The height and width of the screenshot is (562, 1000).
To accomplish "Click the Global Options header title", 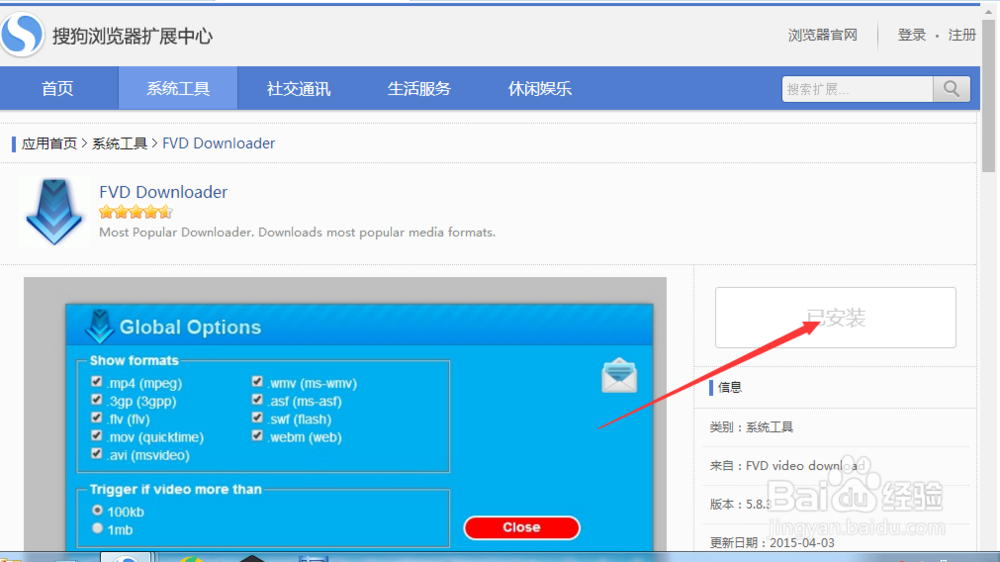I will click(x=190, y=327).
